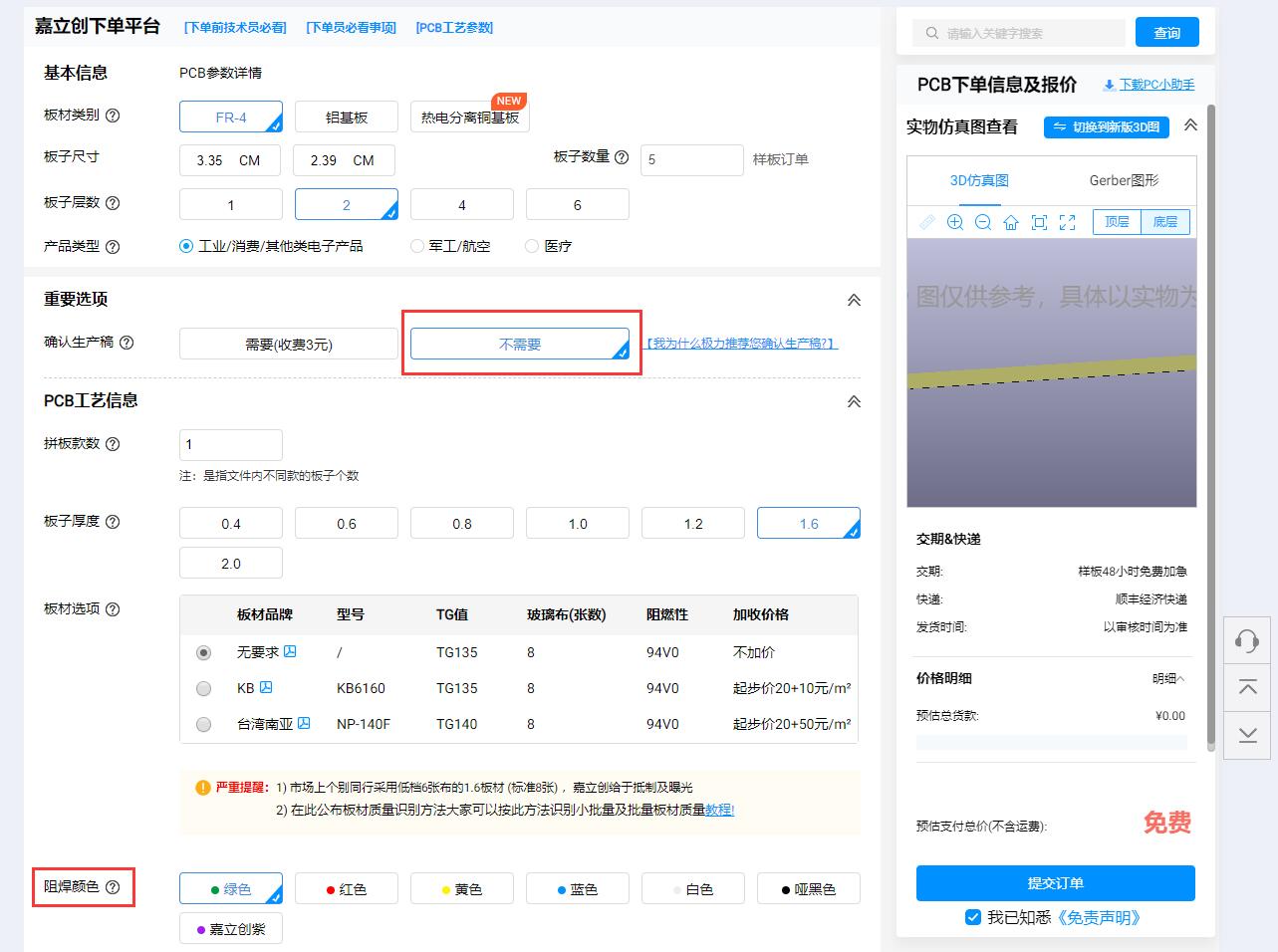Open the 教程 tutorial link
The width and height of the screenshot is (1278, 952).
pos(719,810)
